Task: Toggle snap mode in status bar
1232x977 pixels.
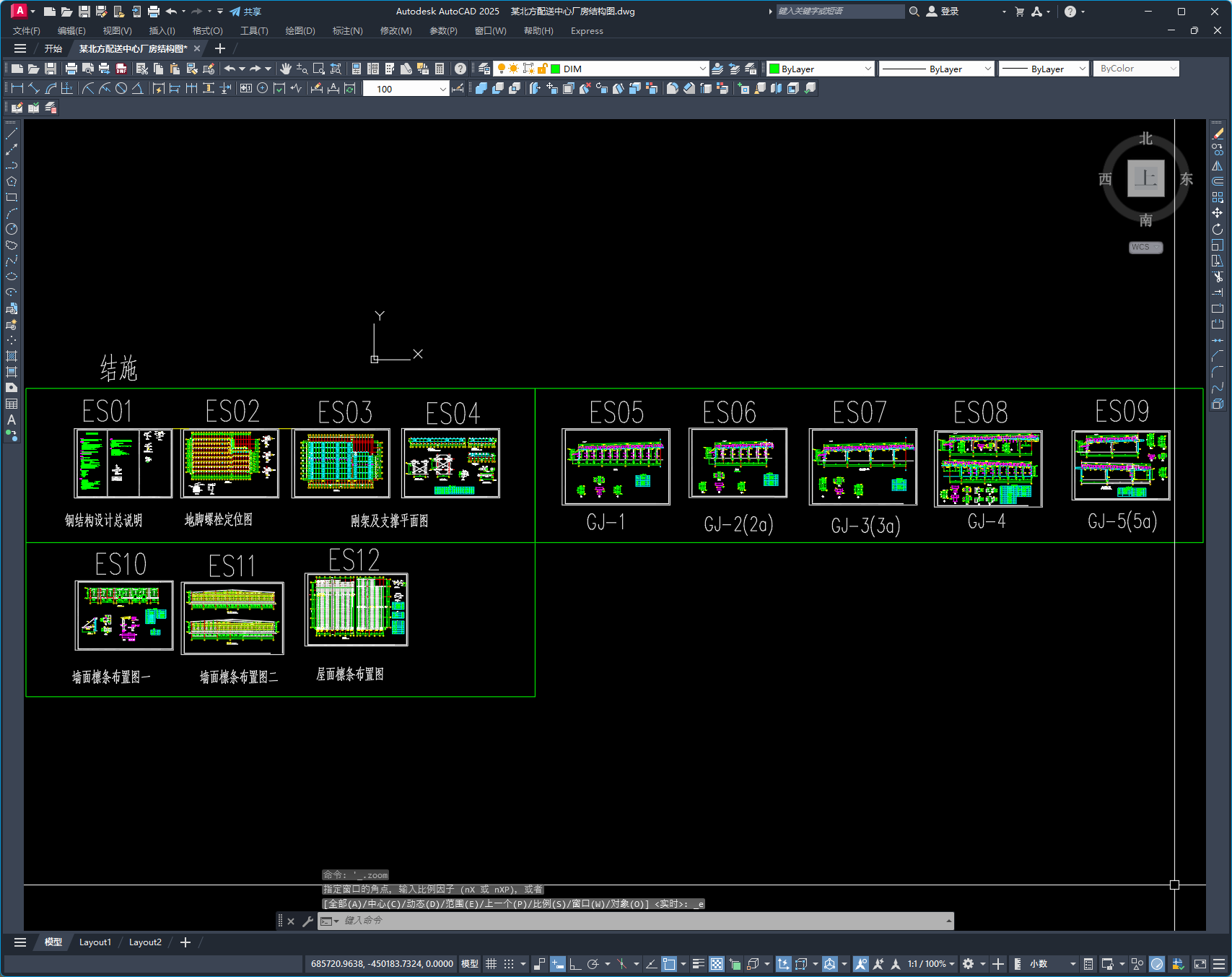Action: [x=509, y=964]
